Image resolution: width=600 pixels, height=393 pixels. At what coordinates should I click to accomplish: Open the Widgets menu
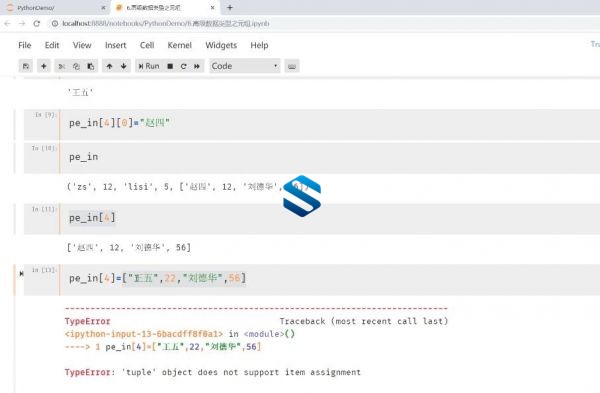pos(221,45)
